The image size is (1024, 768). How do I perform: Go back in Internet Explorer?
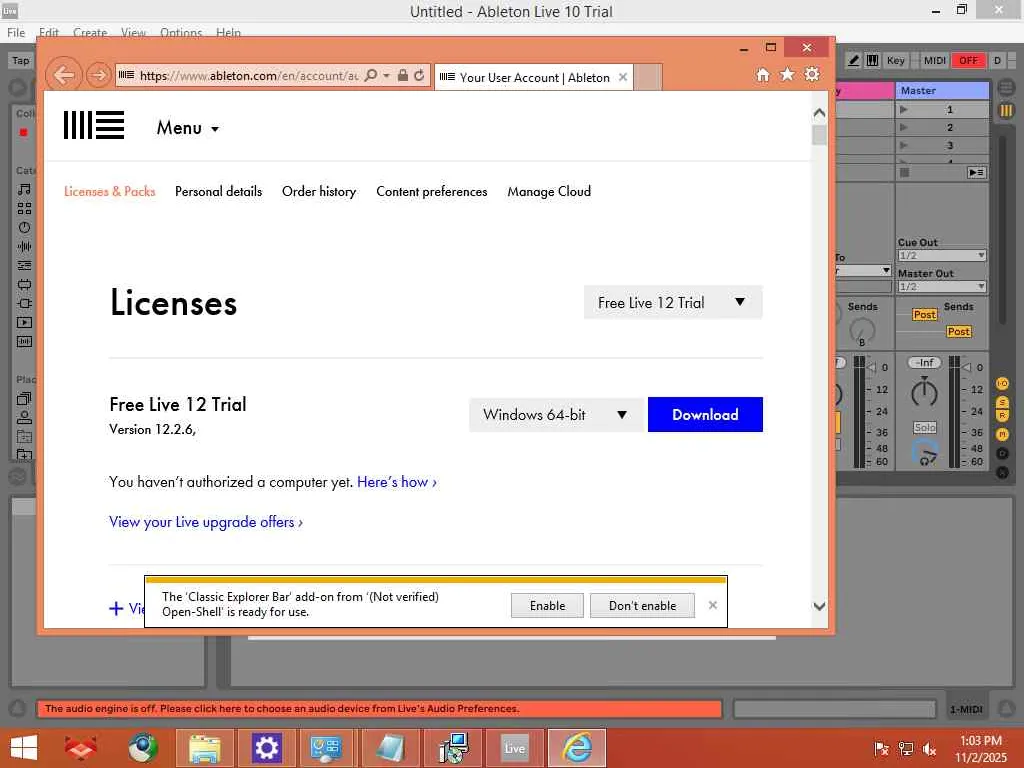coord(63,75)
